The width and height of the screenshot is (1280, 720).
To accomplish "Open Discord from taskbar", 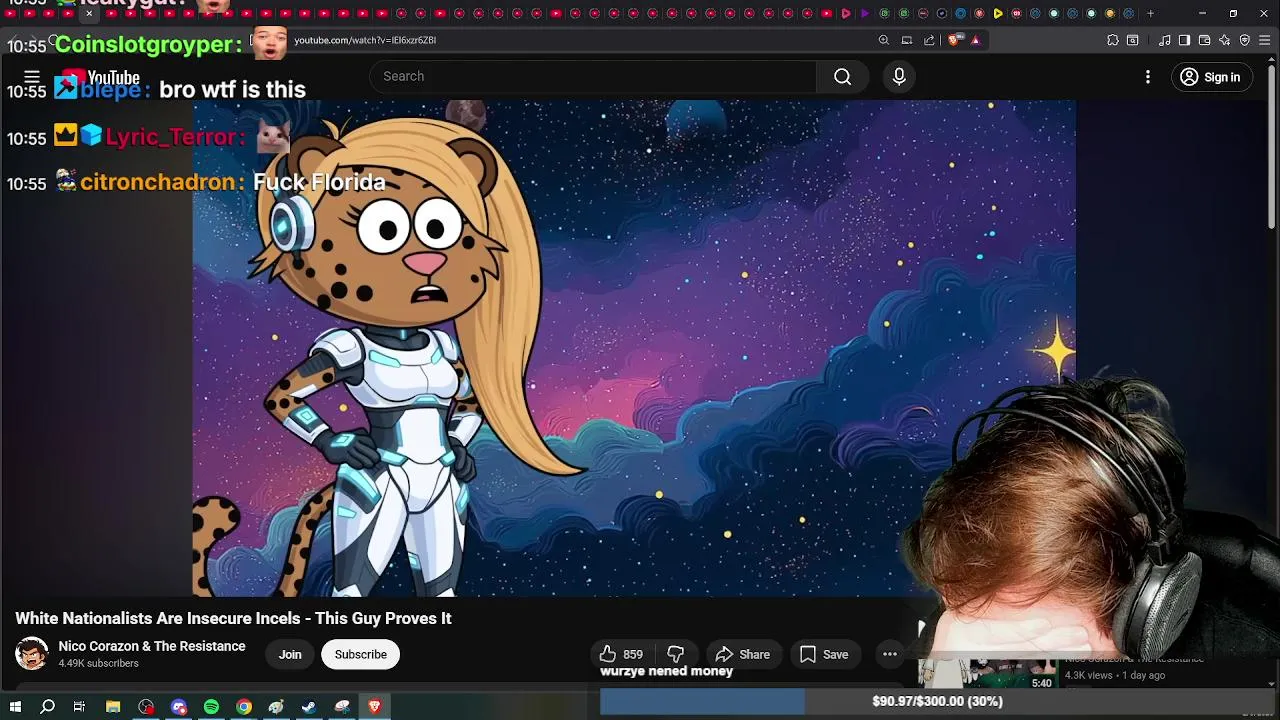I will click(179, 707).
